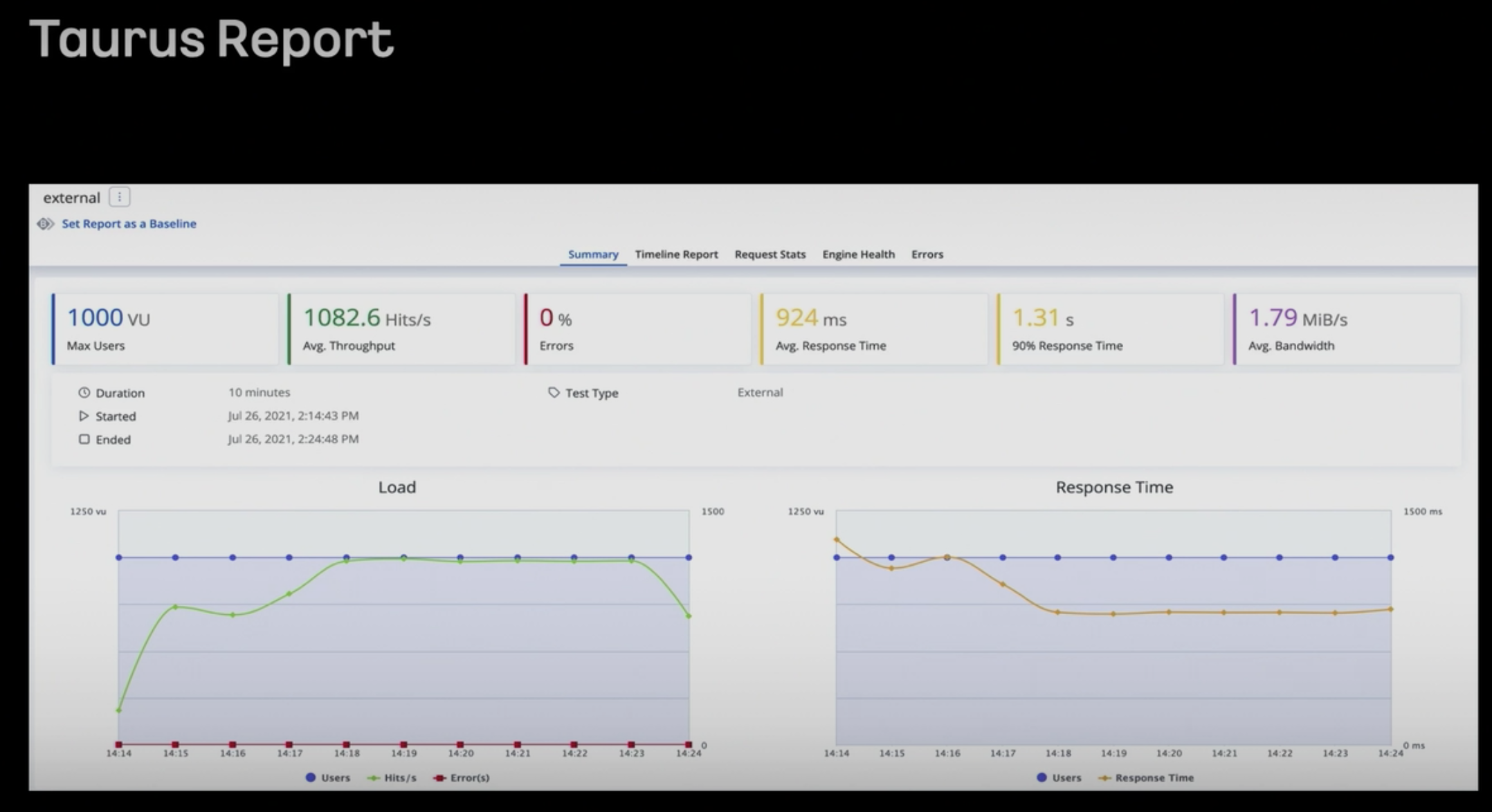
Task: Click the Response Time data point at 14:14
Action: pos(837,539)
